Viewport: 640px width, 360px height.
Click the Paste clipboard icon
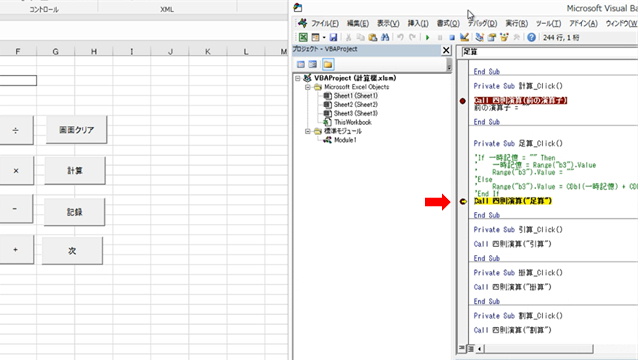click(372, 38)
